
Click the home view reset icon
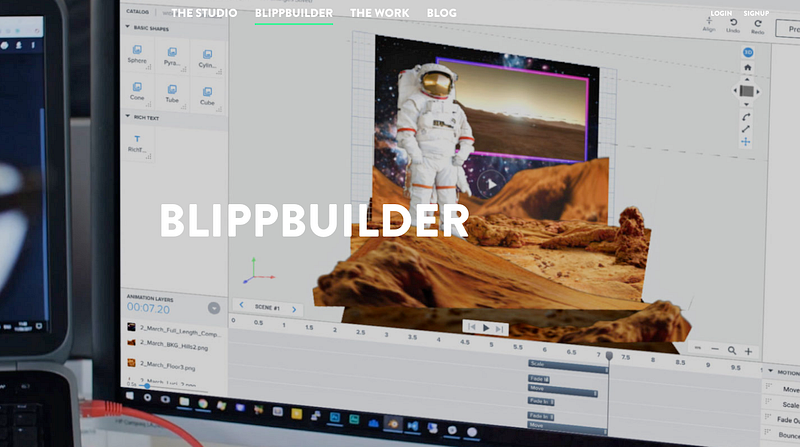748,67
